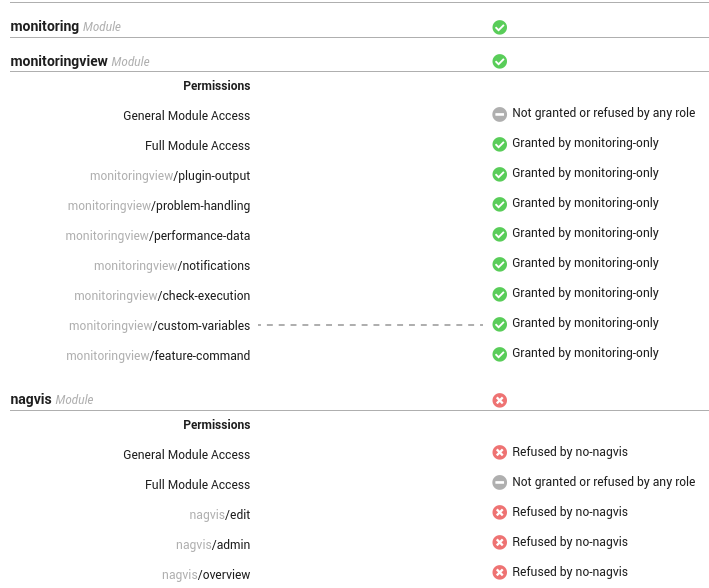Click 'Not granted or refused by any role' under monitoringview
The image size is (709, 588).
[x=604, y=113]
